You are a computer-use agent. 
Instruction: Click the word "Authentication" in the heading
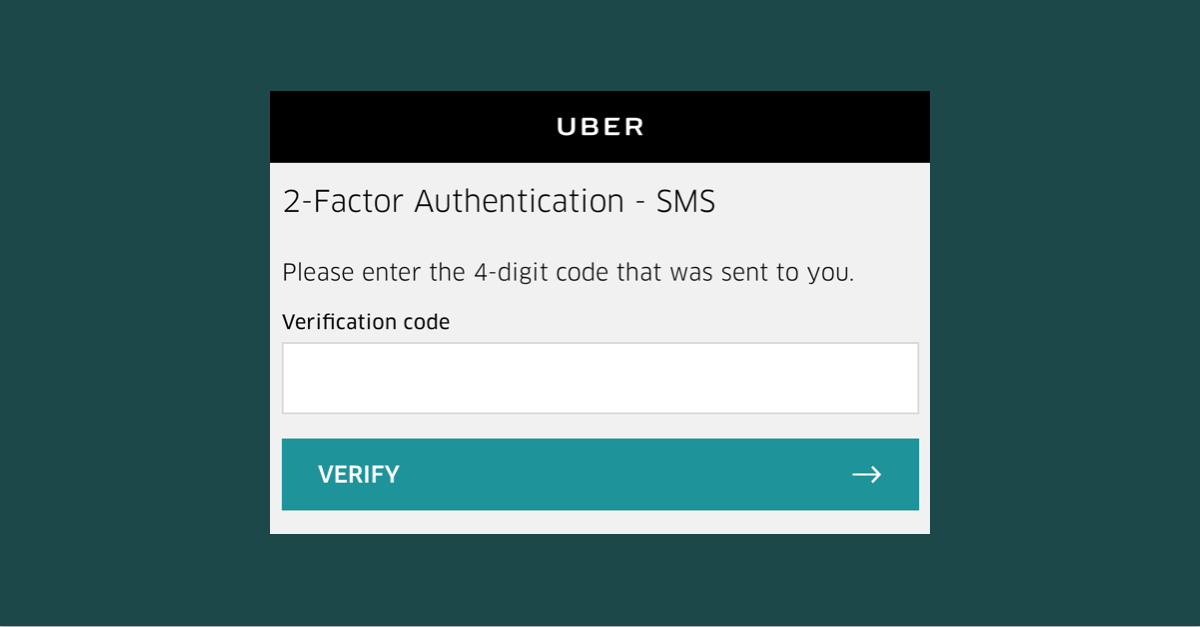[x=519, y=202]
